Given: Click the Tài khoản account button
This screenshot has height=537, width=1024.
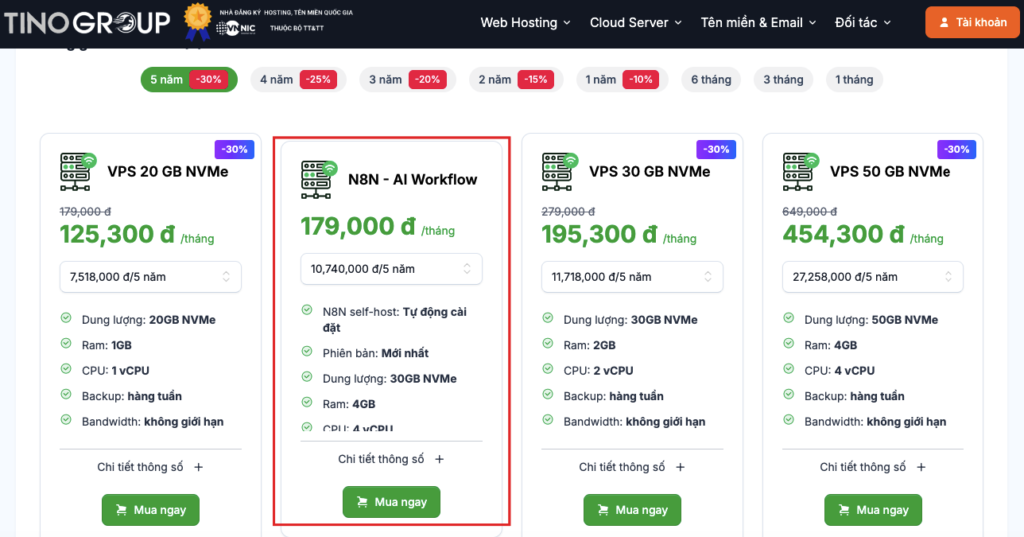Looking at the screenshot, I should 972,22.
